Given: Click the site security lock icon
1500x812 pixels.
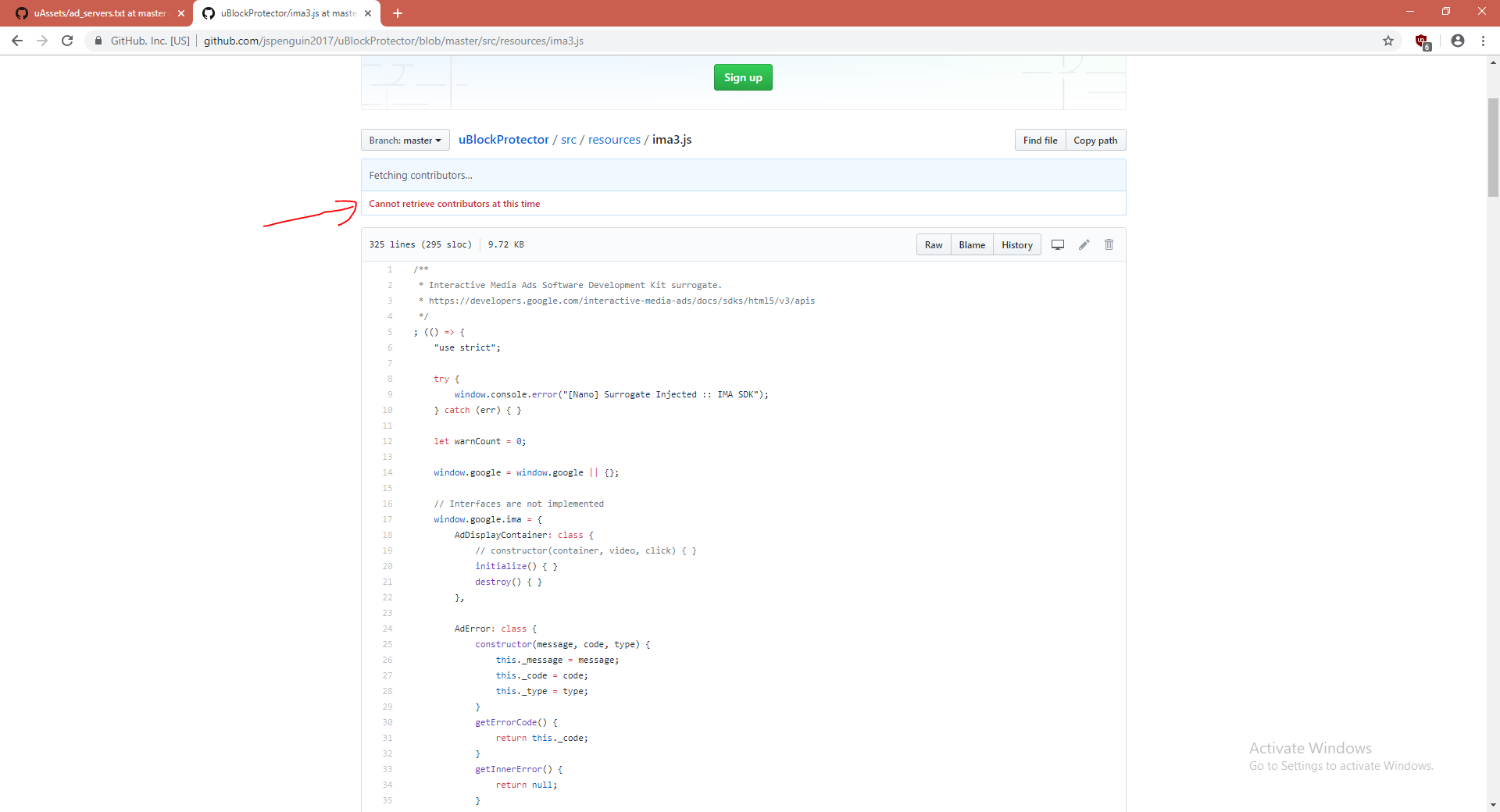Looking at the screenshot, I should 98,41.
